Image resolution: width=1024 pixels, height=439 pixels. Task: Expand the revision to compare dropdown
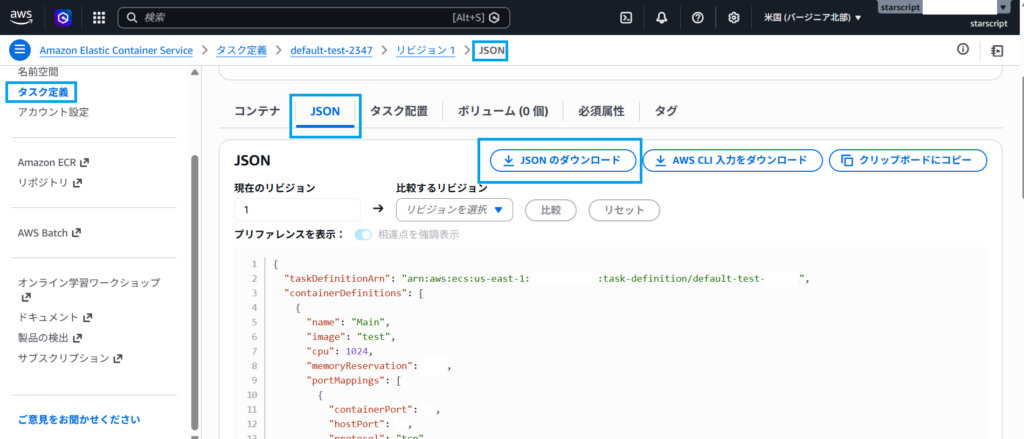pyautogui.click(x=455, y=210)
